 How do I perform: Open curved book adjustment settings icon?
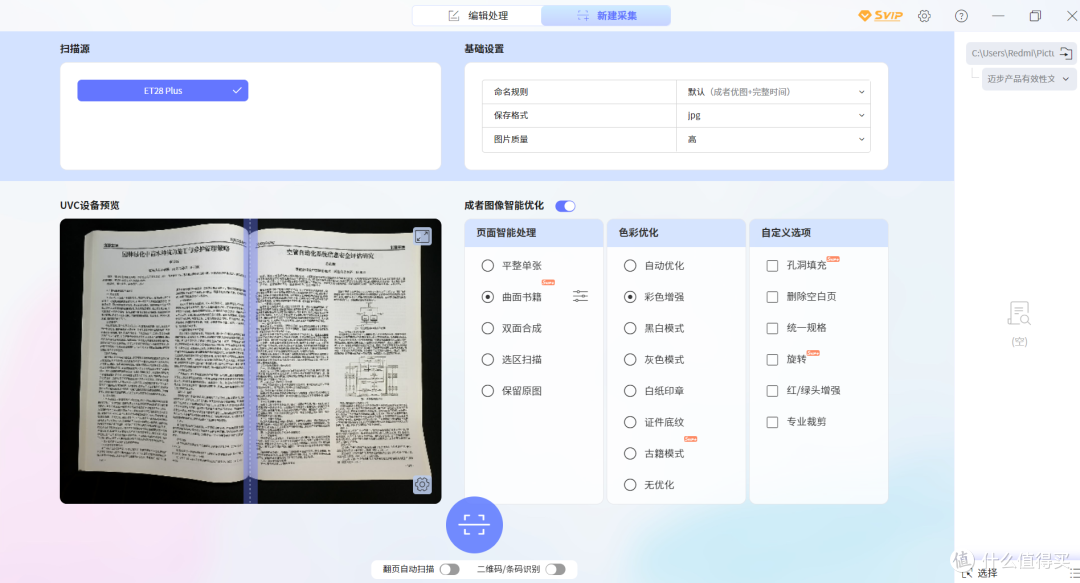[581, 296]
